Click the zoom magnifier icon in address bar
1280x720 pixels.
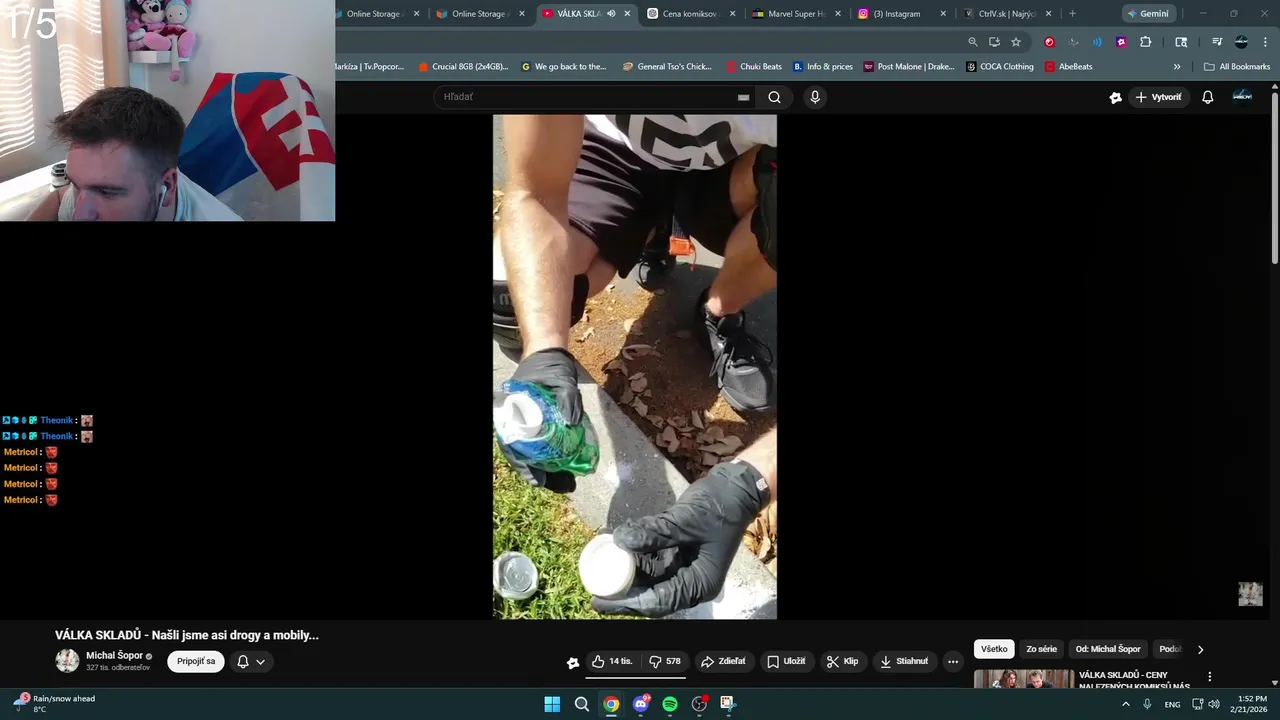point(973,42)
